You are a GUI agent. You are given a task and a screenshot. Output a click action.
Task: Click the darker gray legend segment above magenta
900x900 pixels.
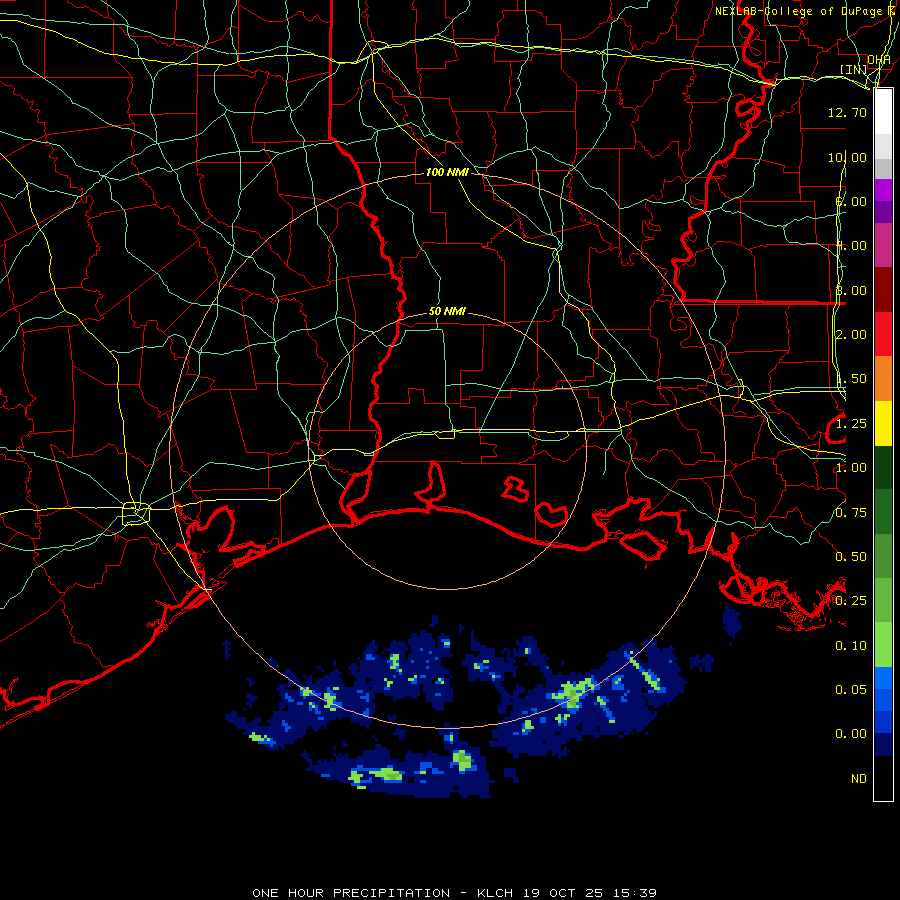coord(883,168)
